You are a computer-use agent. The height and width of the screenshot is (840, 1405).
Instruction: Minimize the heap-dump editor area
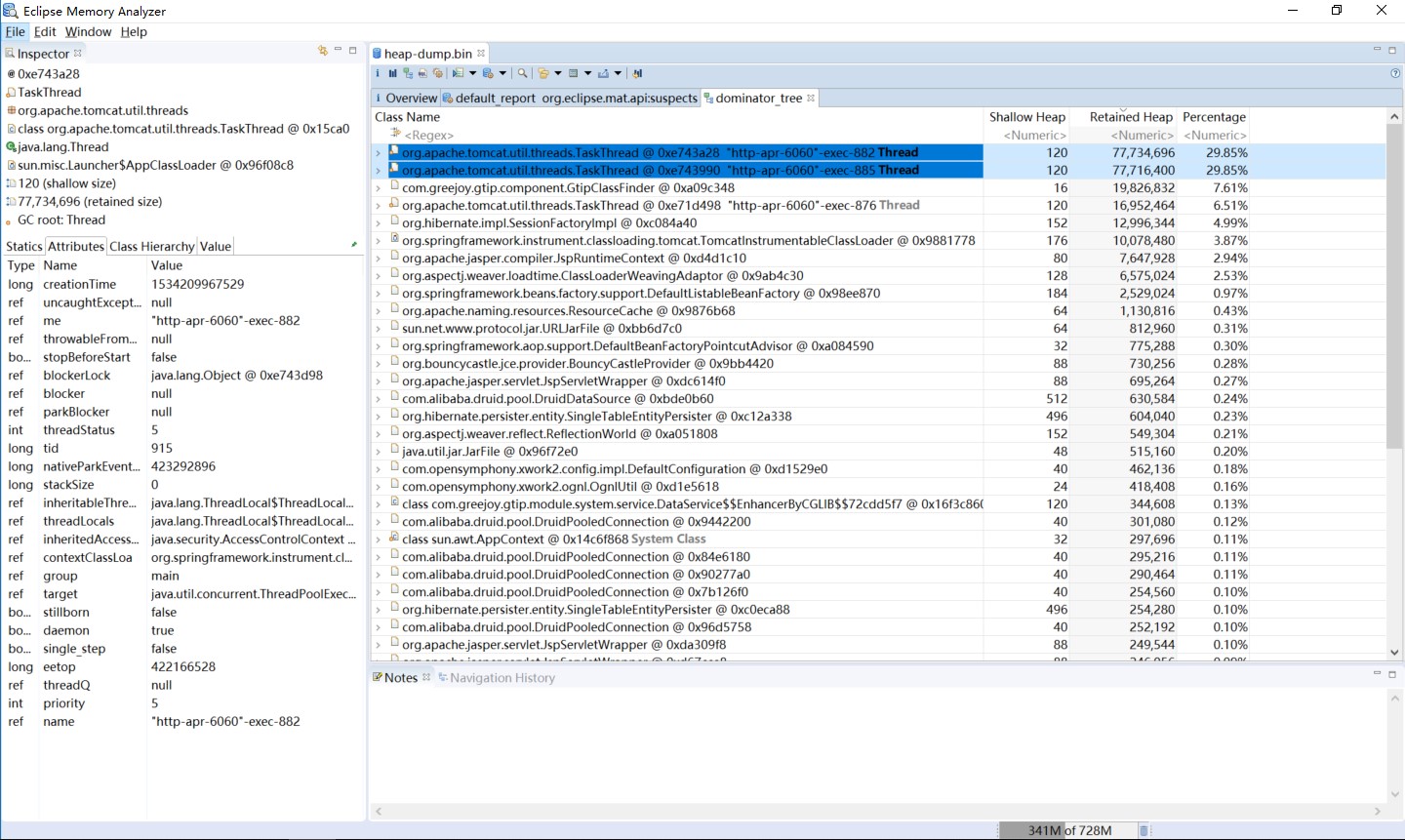point(1377,50)
